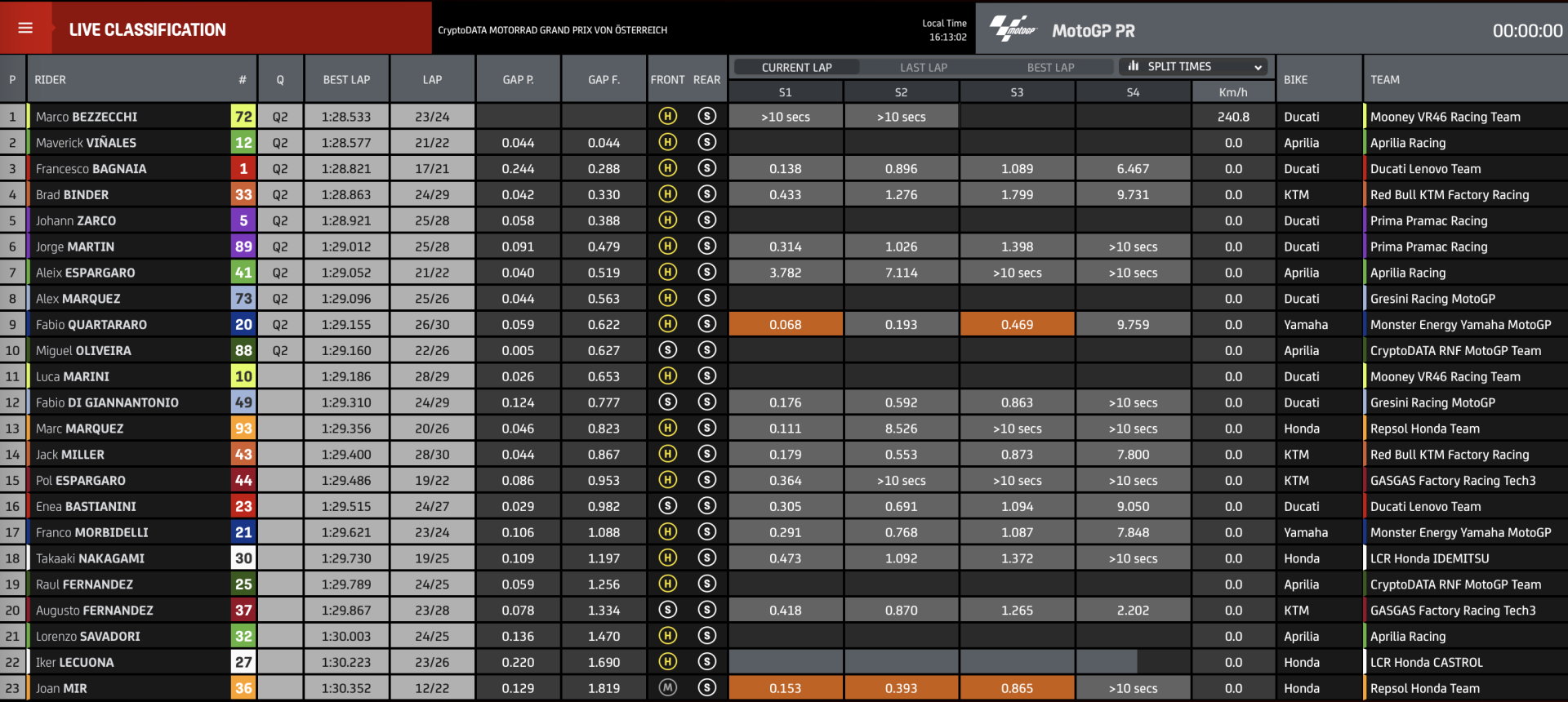Click Bezzecchi's rear tyre S icon
Image resolution: width=1568 pixels, height=702 pixels.
coord(707,116)
